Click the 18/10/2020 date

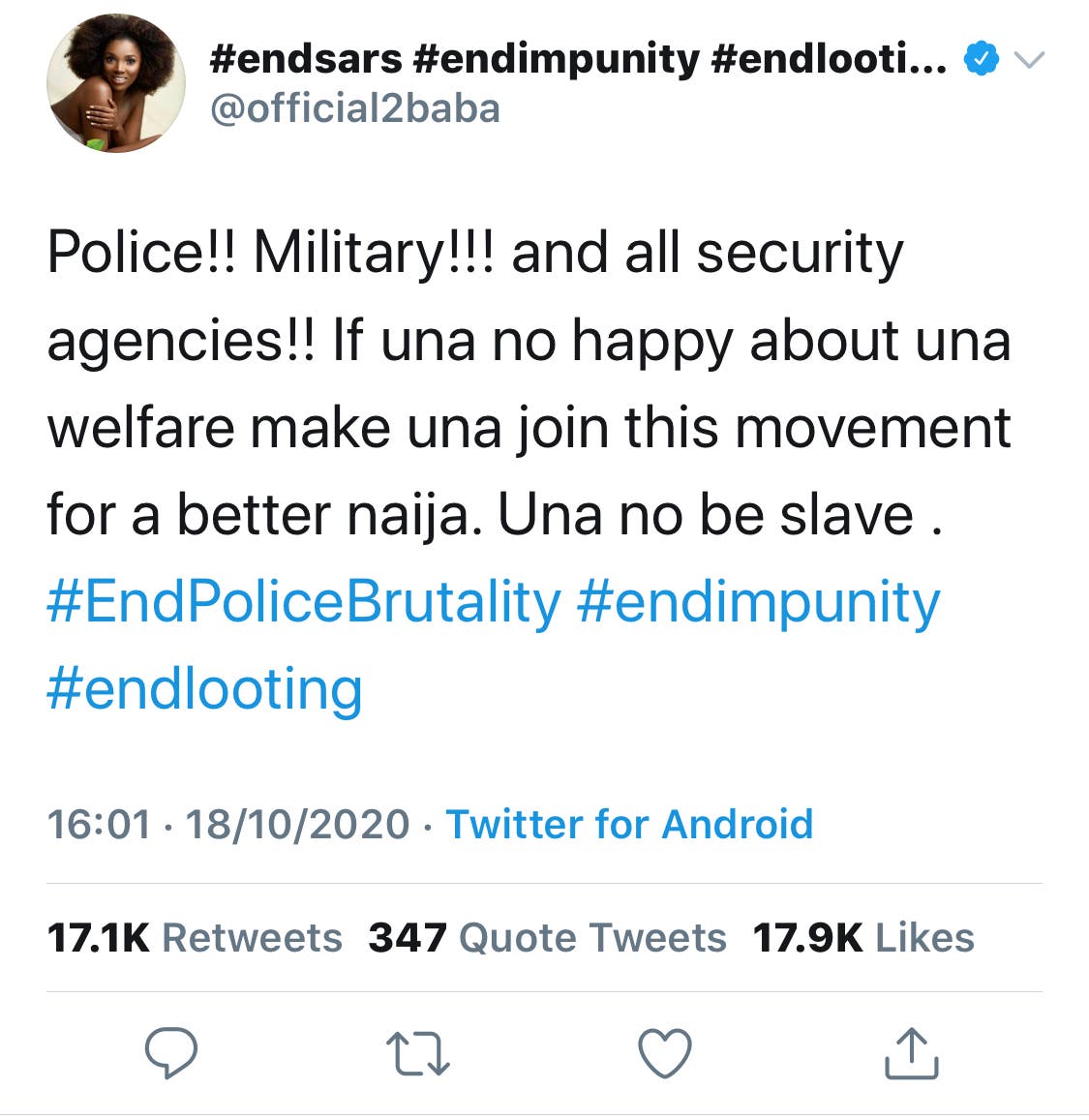point(297,825)
